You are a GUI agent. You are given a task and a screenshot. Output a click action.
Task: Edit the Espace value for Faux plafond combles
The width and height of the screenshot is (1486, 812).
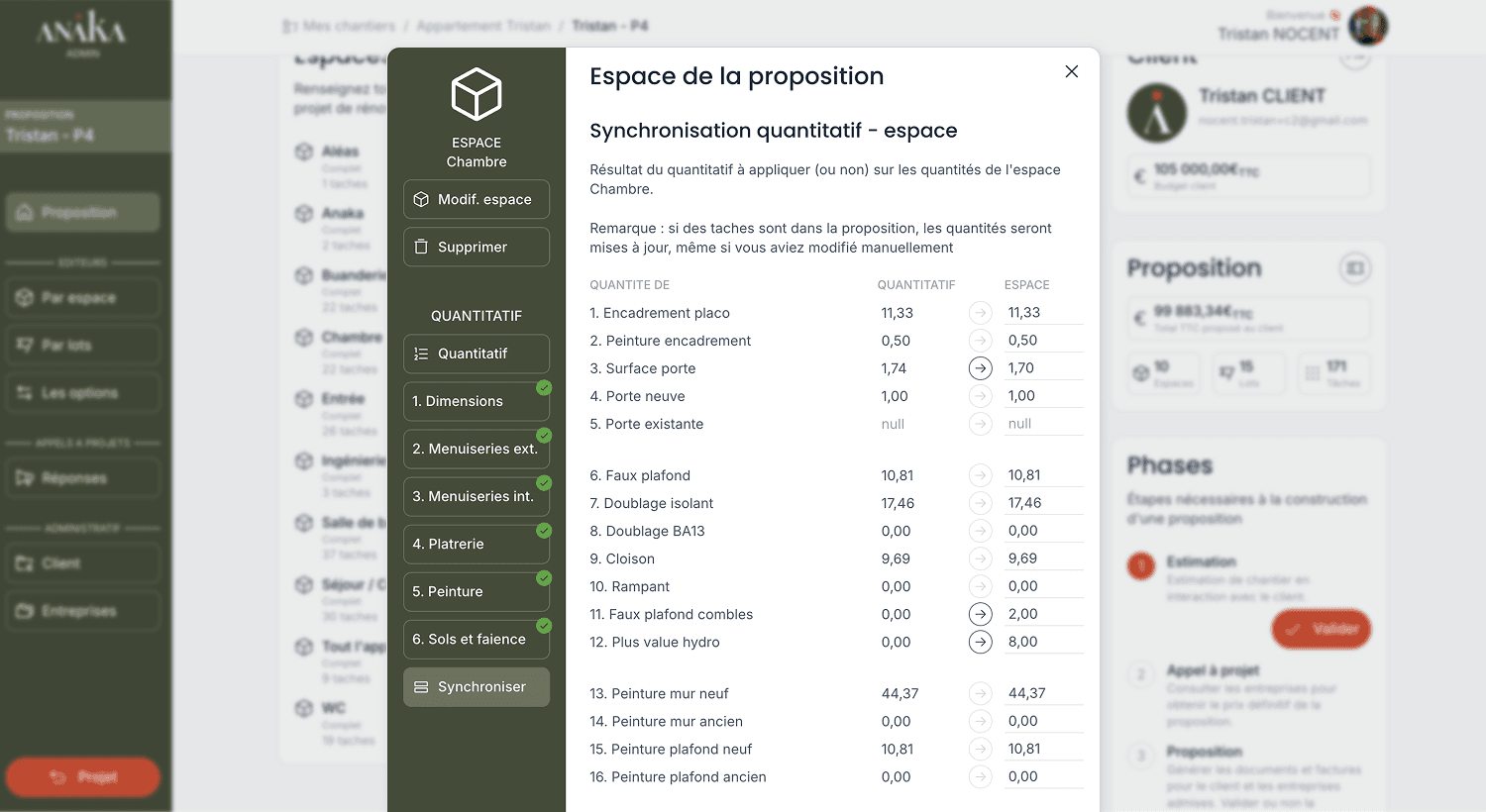1043,614
